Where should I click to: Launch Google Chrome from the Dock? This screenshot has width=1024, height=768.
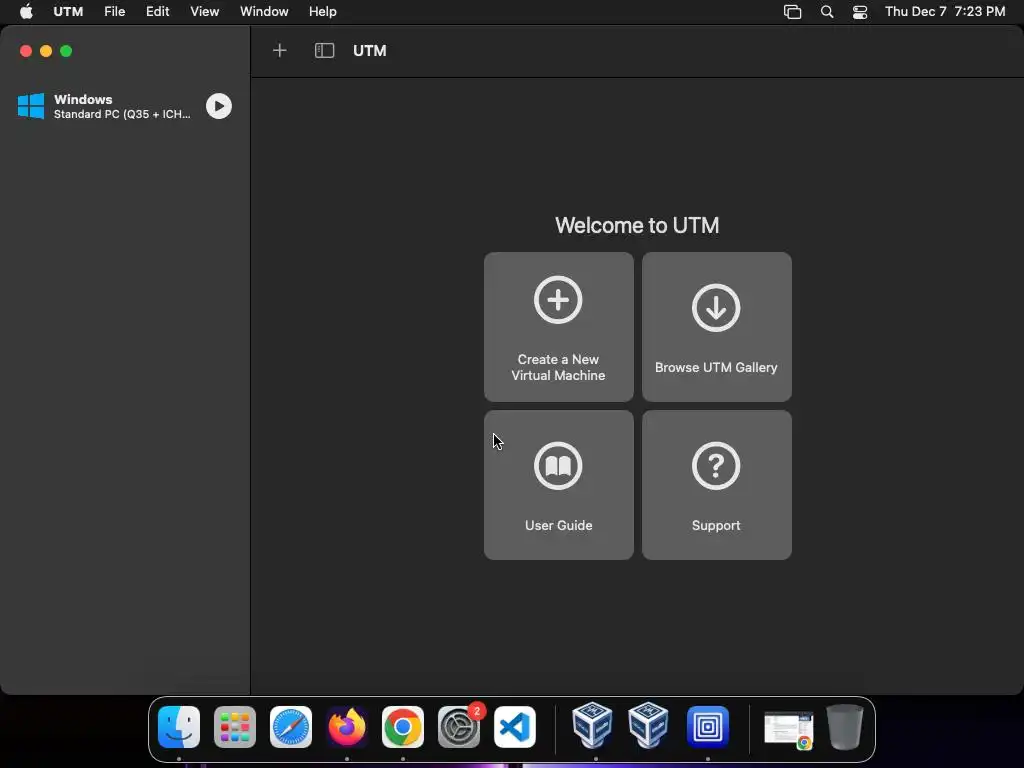[x=403, y=727]
